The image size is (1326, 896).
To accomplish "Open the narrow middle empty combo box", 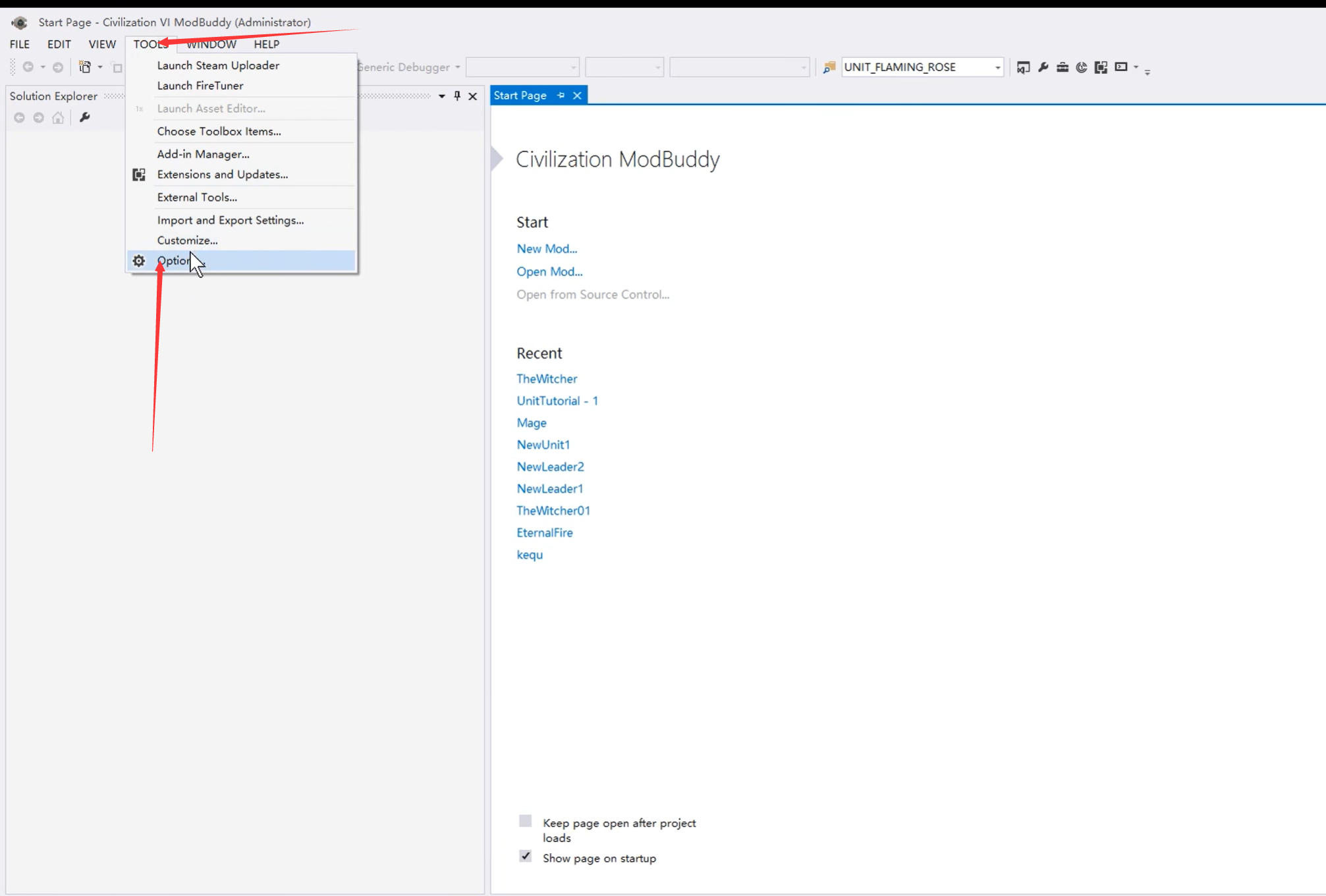I will pos(624,67).
